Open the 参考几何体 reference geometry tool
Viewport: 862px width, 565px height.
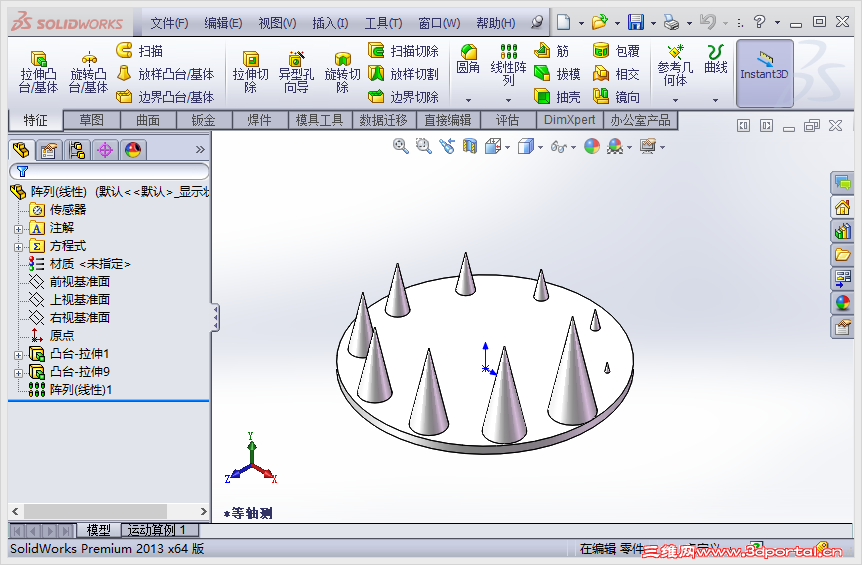click(675, 66)
